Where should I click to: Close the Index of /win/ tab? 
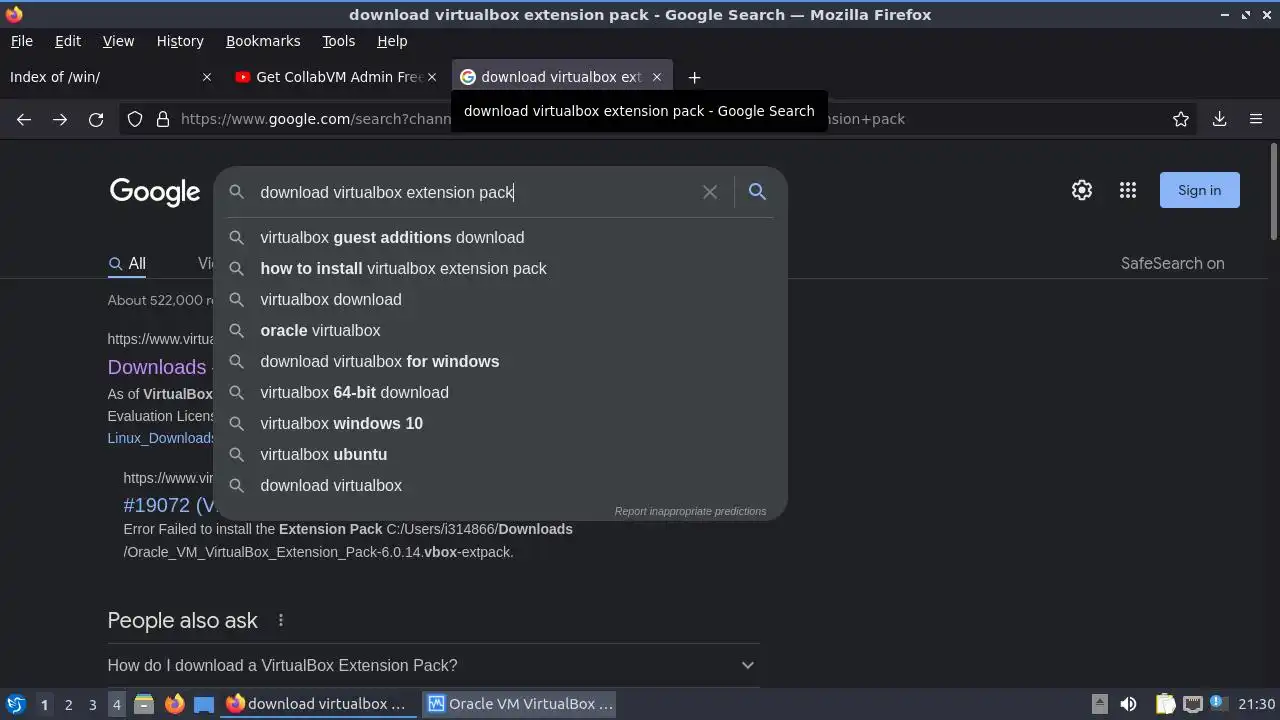207,77
